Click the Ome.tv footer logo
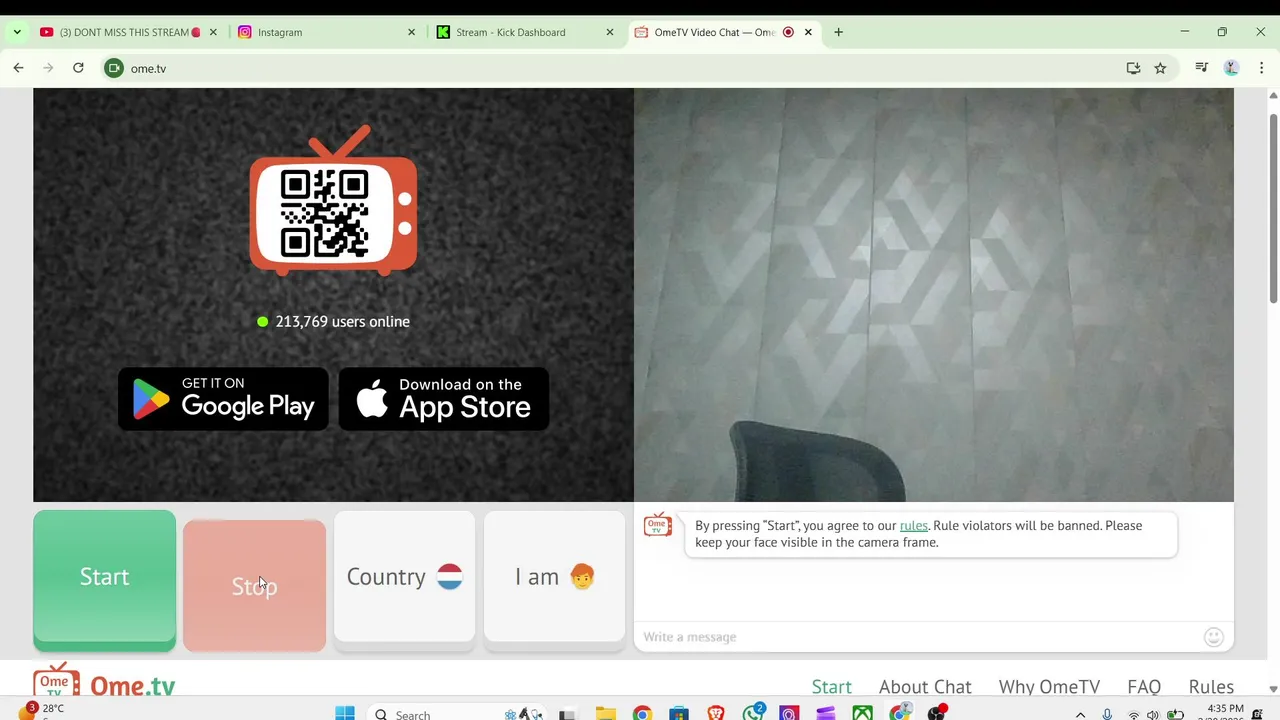1280x720 pixels. [x=104, y=682]
